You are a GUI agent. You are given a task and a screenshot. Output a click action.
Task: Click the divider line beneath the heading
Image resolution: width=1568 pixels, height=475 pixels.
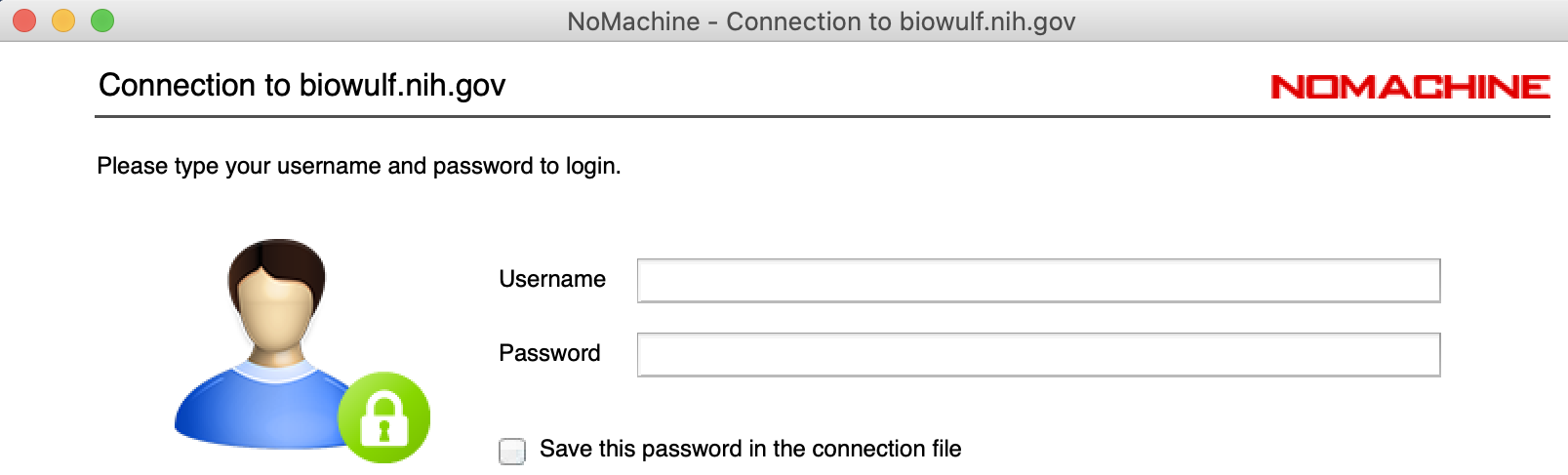tap(822, 117)
